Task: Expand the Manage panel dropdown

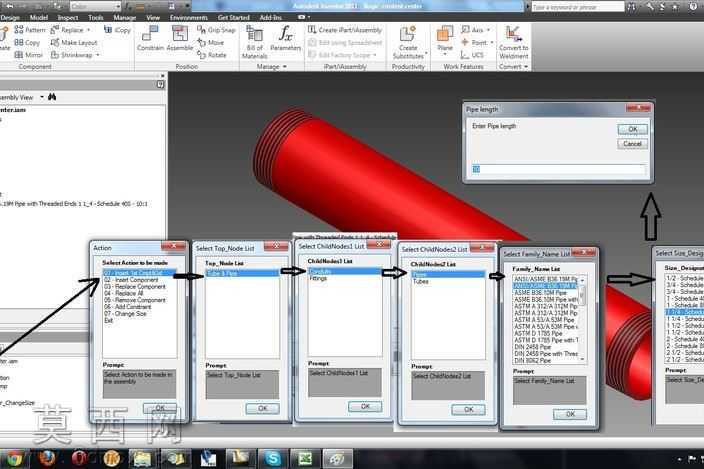Action: [x=285, y=66]
